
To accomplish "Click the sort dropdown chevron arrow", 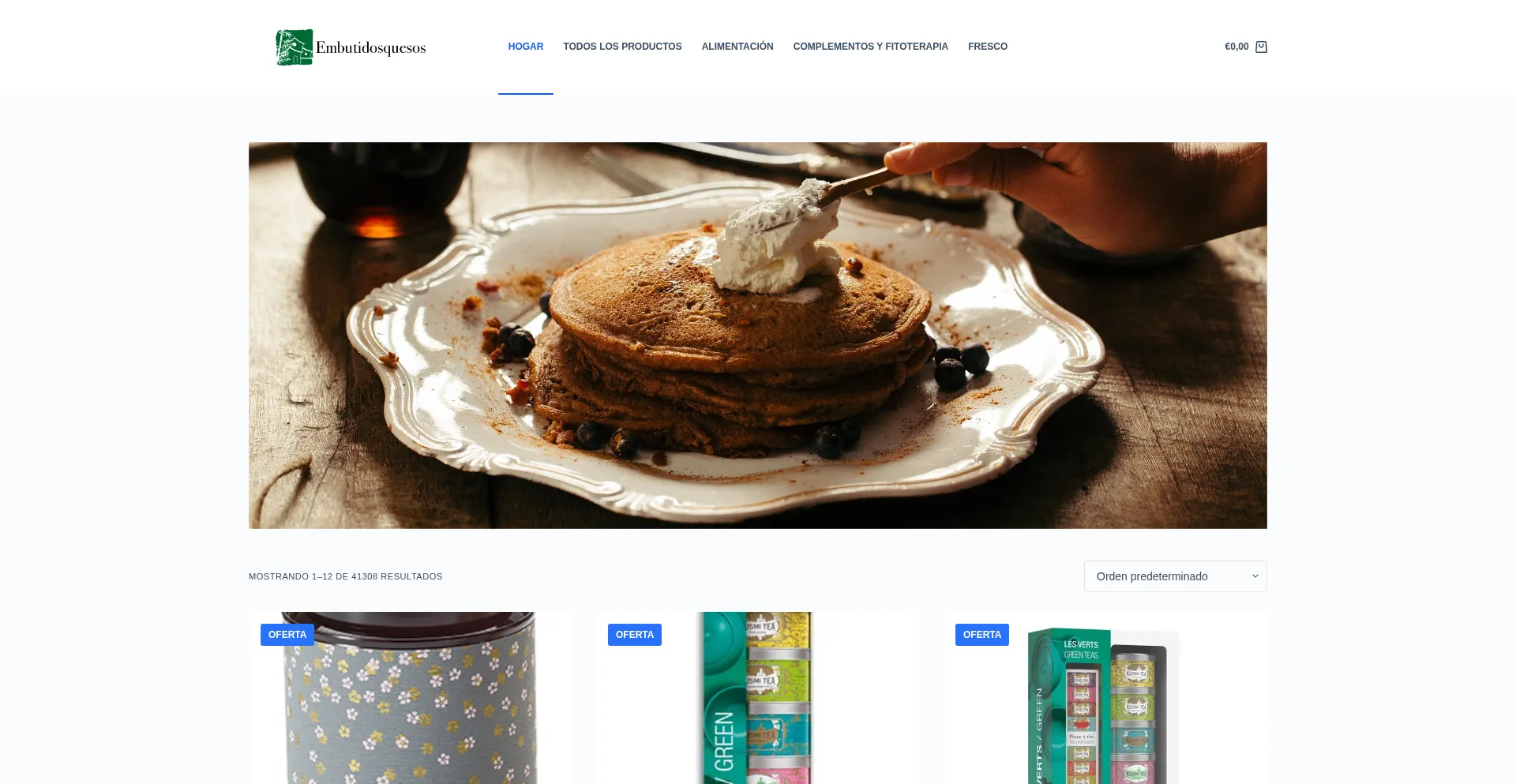I will [x=1255, y=576].
